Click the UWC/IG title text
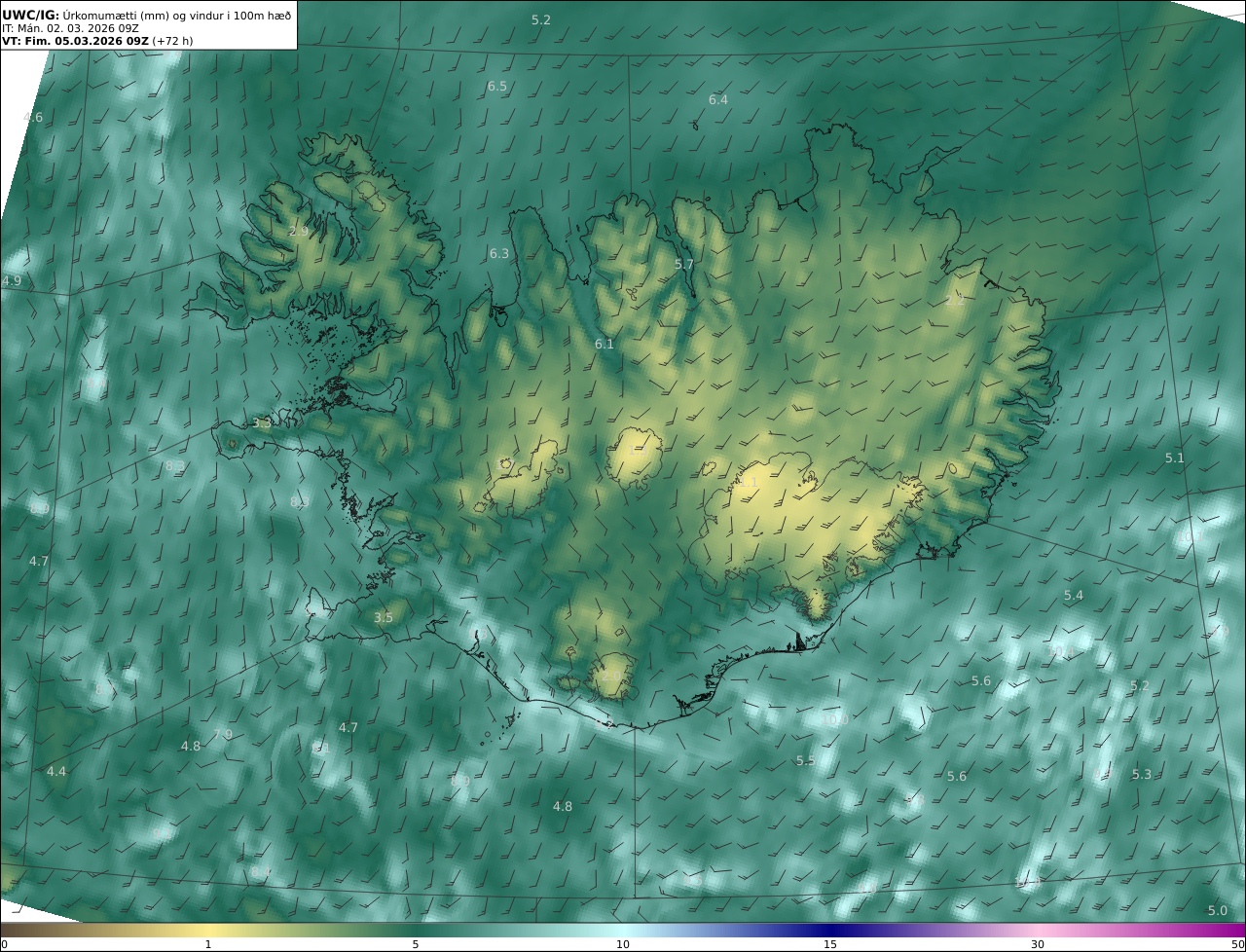 [31, 15]
